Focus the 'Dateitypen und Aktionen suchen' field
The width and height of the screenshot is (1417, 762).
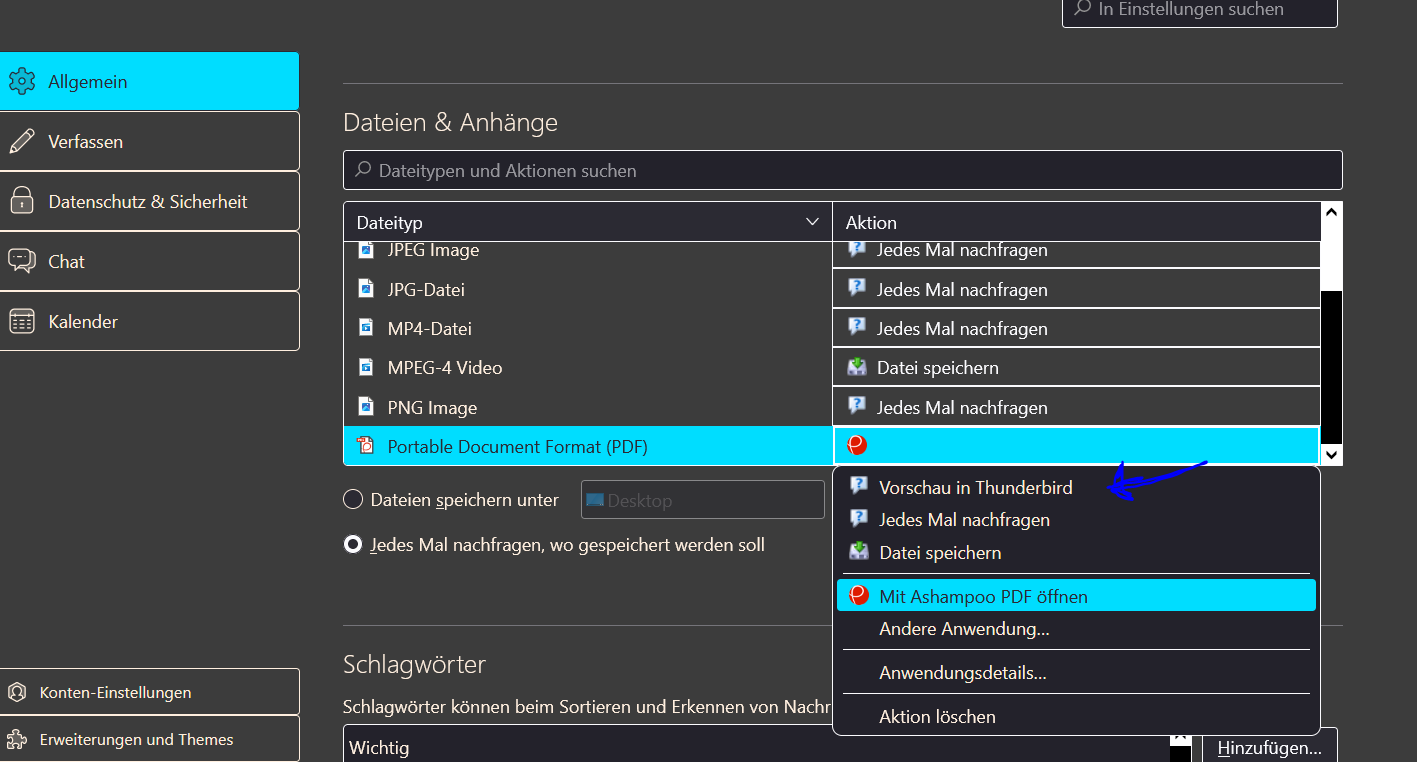coord(842,171)
